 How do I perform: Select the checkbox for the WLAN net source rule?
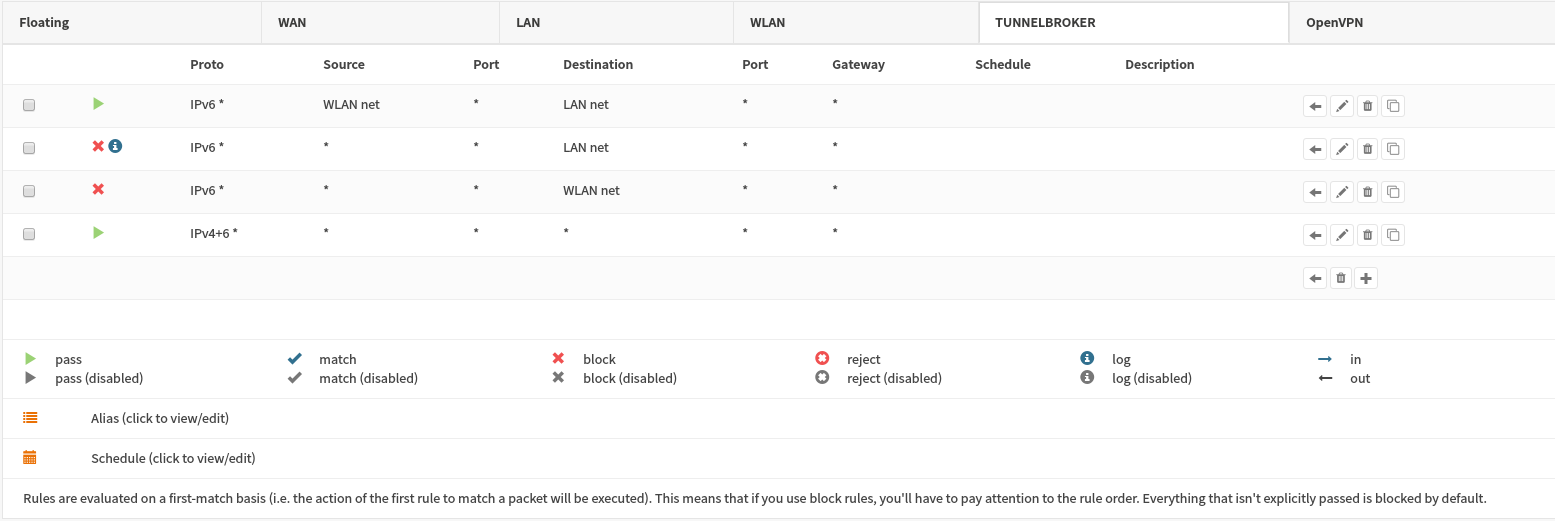pos(29,105)
